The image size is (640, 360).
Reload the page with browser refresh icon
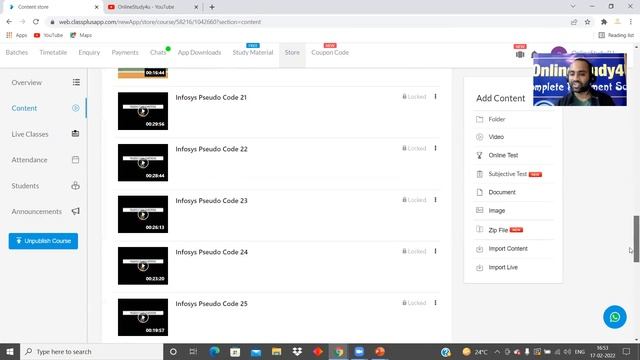click(36, 22)
